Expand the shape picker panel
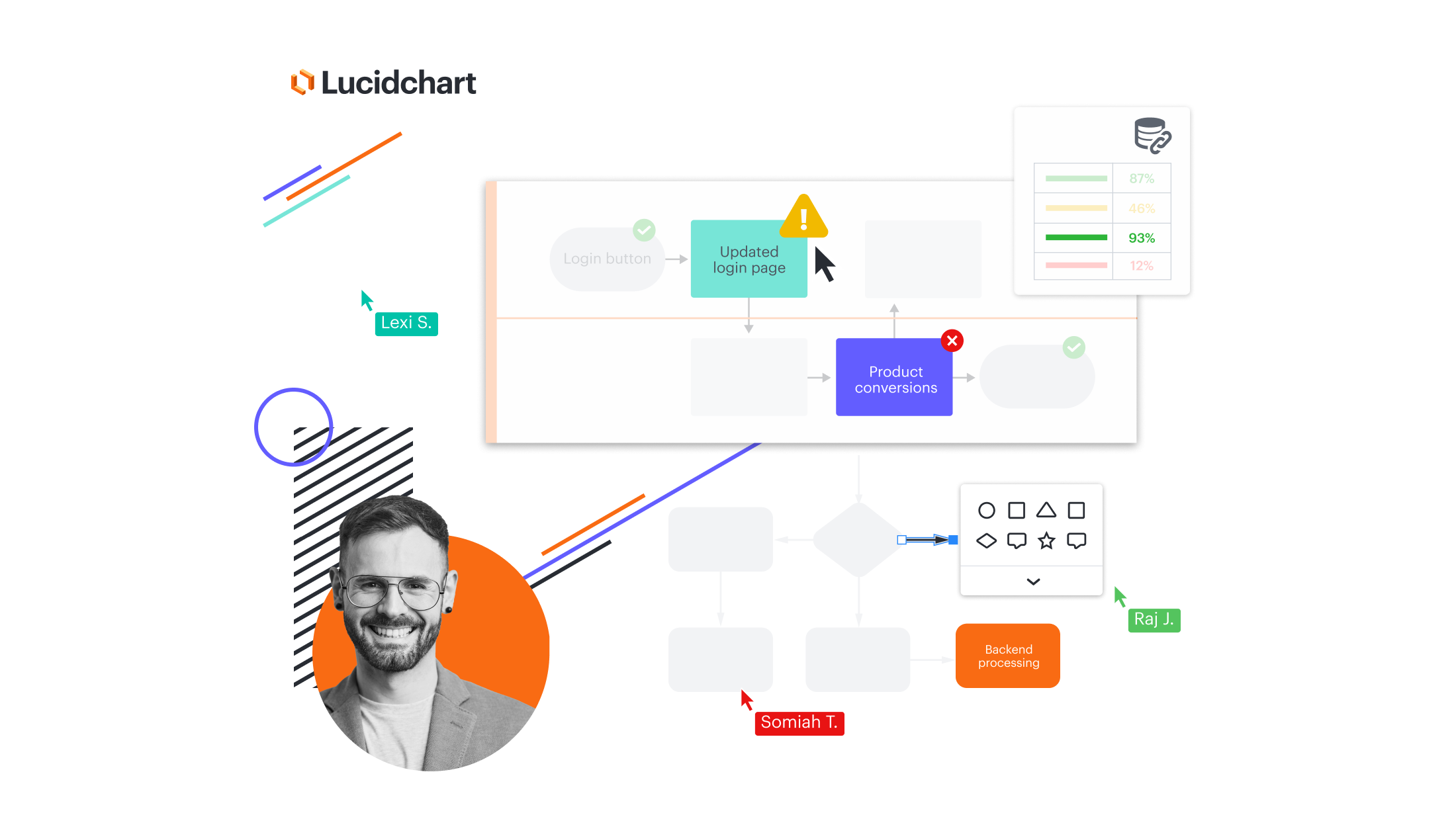This screenshot has height=819, width=1456. click(x=1033, y=580)
